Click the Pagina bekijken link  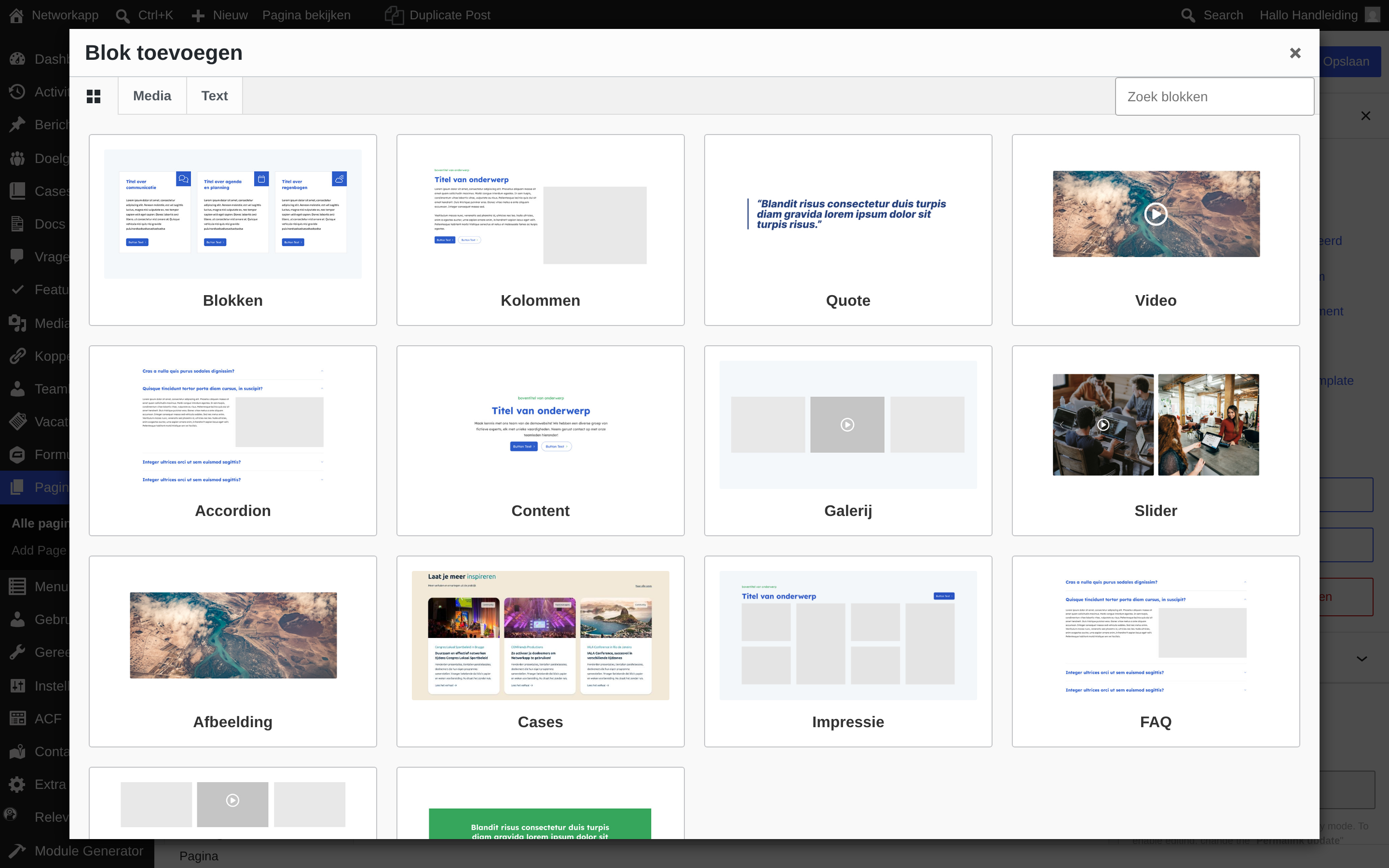307,15
